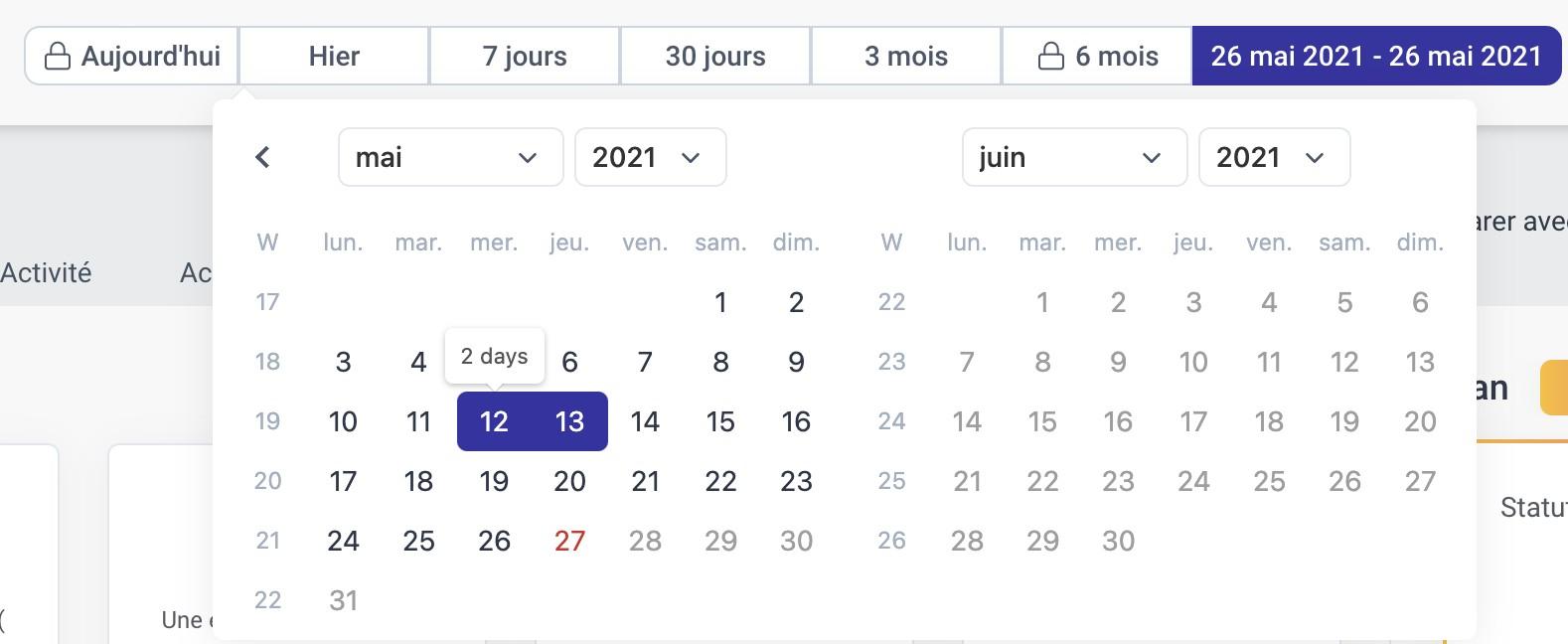Select June 15 in the right calendar
Viewport: 1568px width, 644px height.
[x=1042, y=421]
